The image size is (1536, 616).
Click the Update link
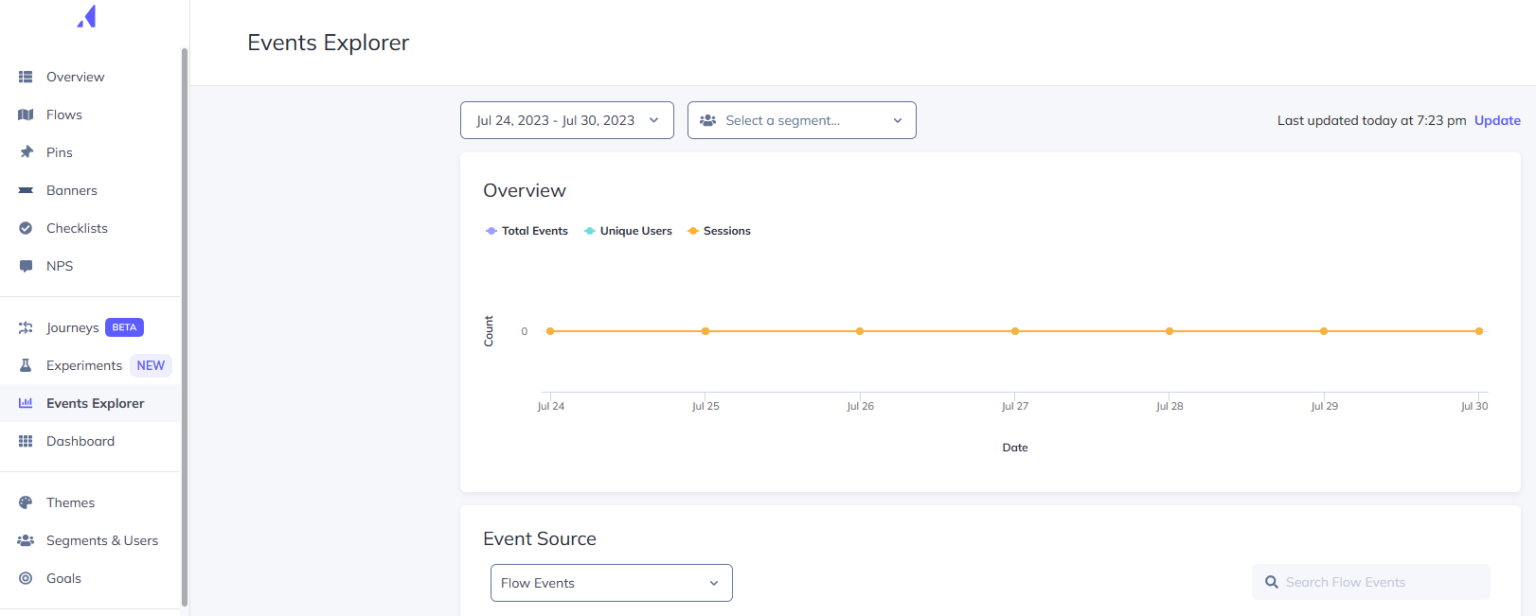1497,120
